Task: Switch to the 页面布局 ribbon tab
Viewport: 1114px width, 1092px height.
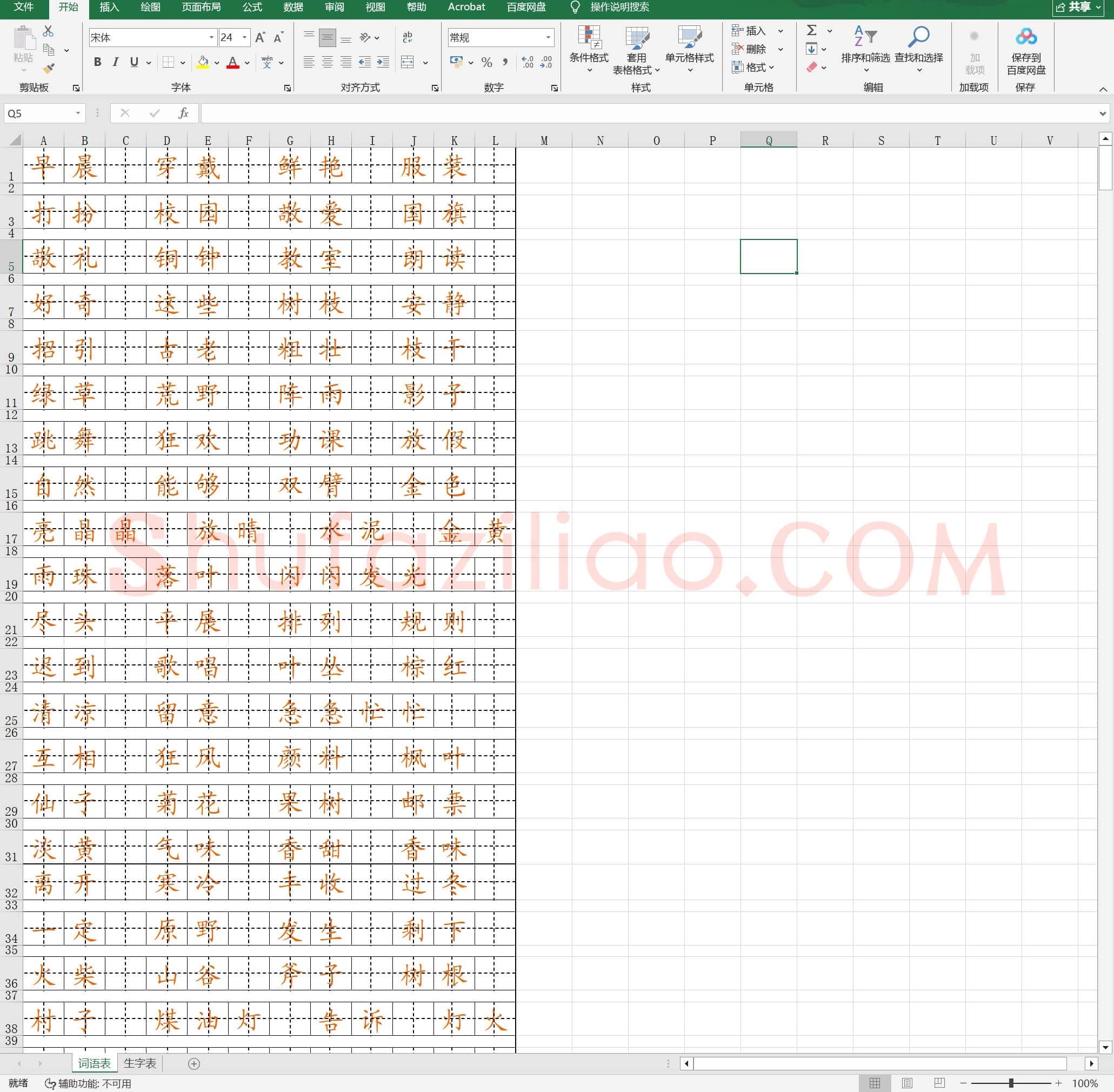Action: pyautogui.click(x=201, y=7)
